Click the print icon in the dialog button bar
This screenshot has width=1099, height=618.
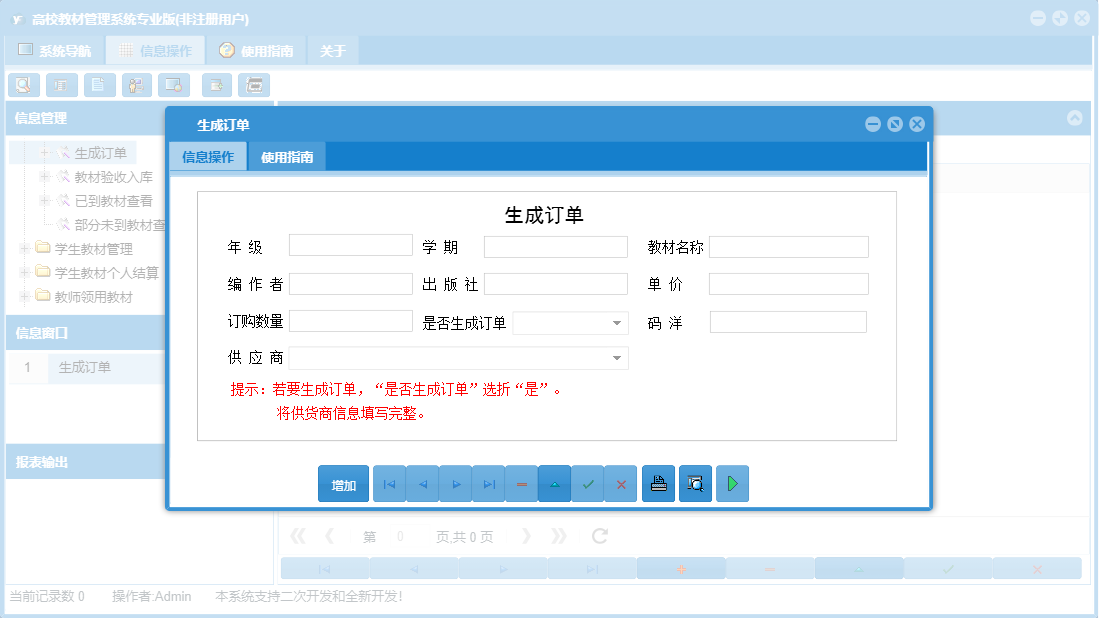click(x=658, y=483)
